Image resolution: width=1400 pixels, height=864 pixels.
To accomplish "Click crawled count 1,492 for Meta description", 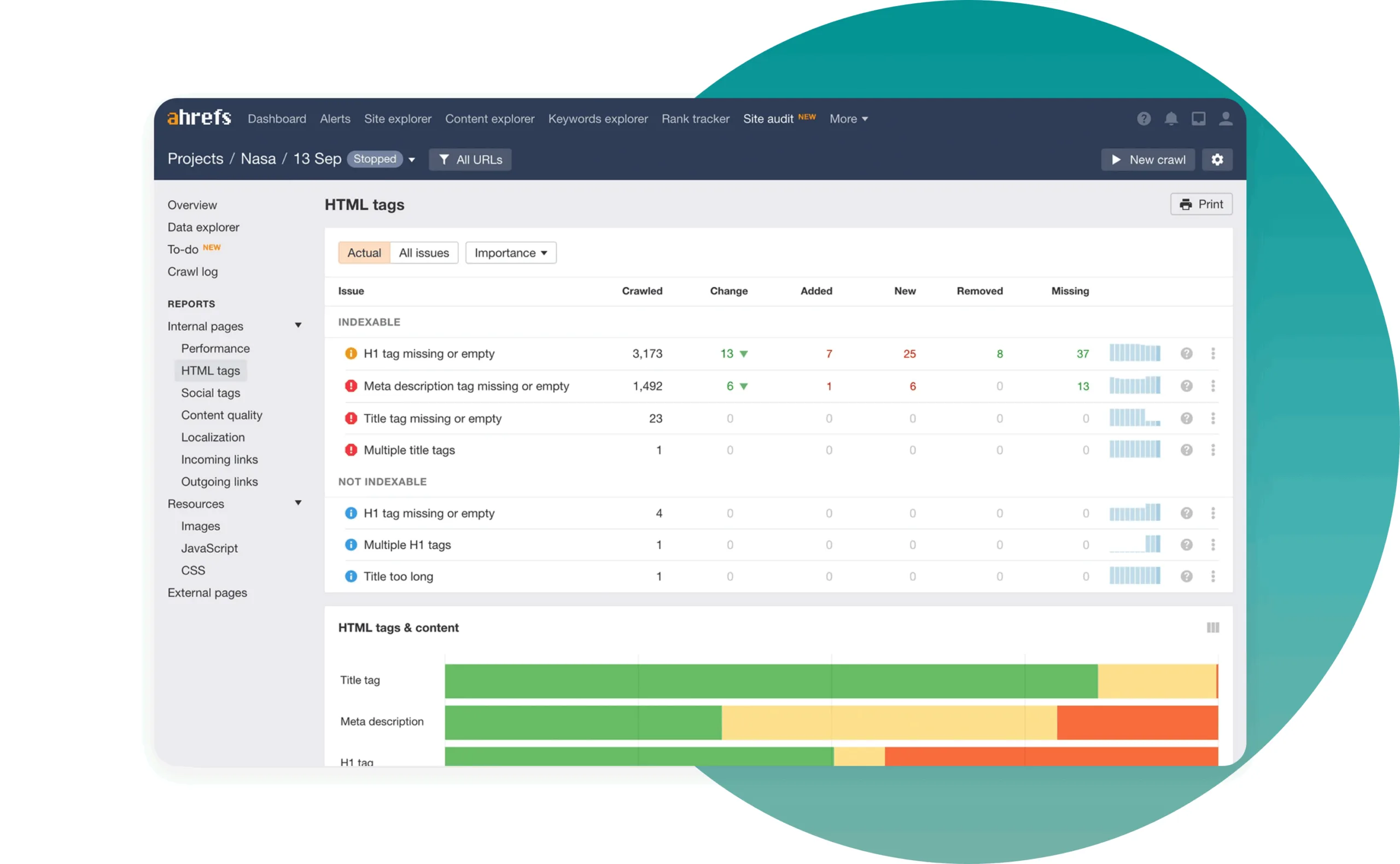I will 647,386.
